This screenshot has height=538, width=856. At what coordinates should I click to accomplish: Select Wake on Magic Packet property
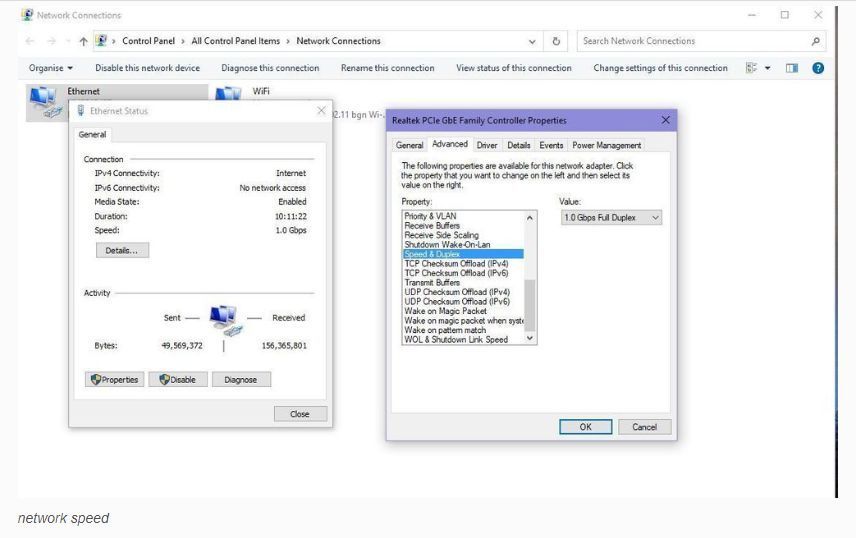coord(463,311)
